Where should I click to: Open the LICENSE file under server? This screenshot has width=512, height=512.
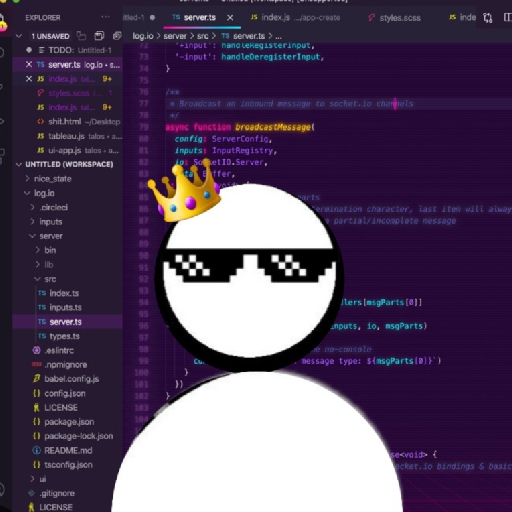(x=61, y=408)
